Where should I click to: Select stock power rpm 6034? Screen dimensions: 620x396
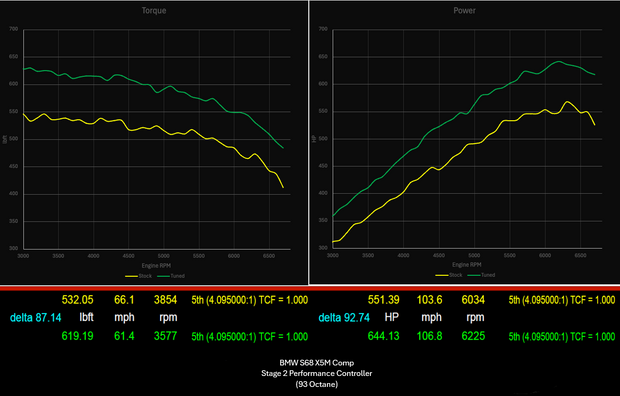473,300
